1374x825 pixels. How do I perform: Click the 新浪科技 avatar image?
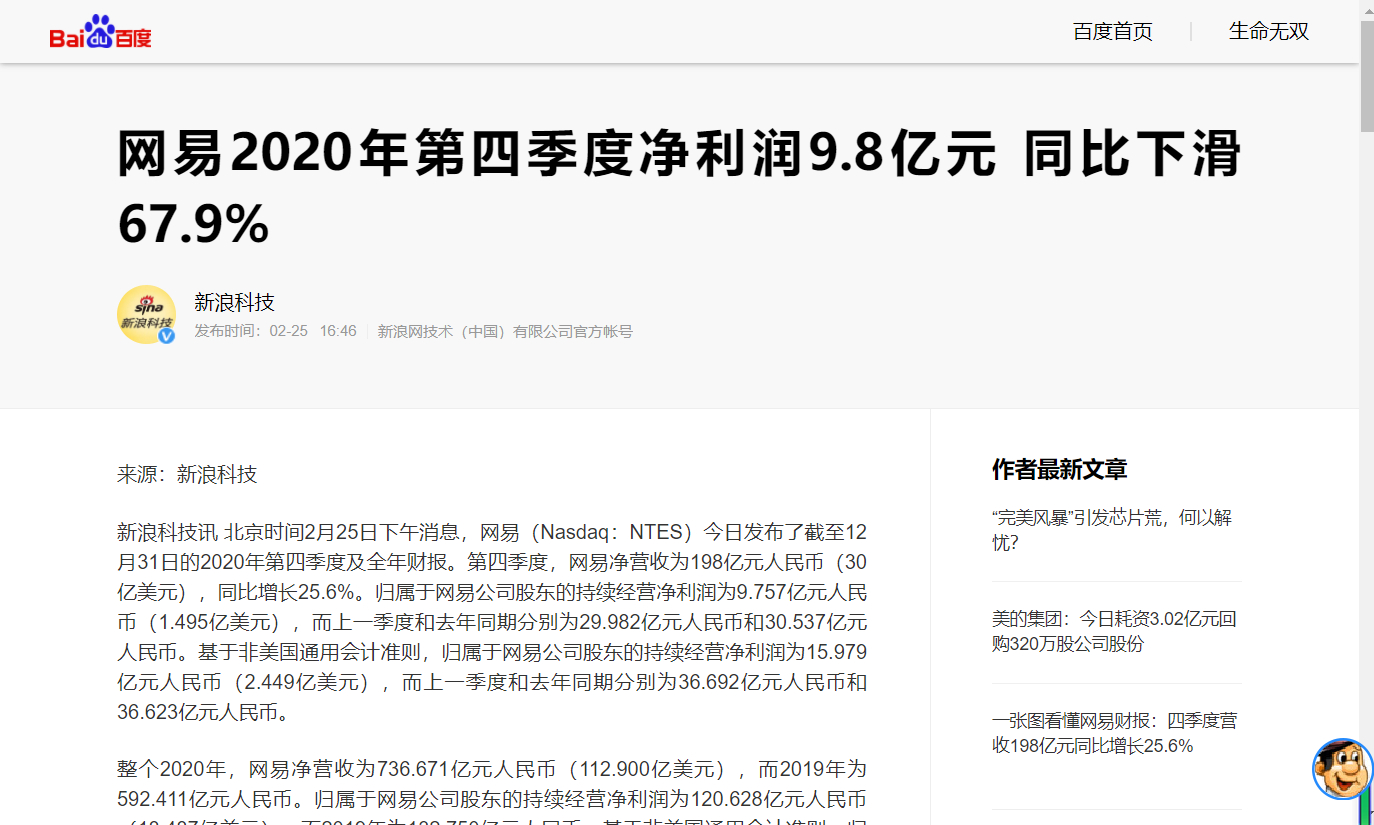click(146, 314)
